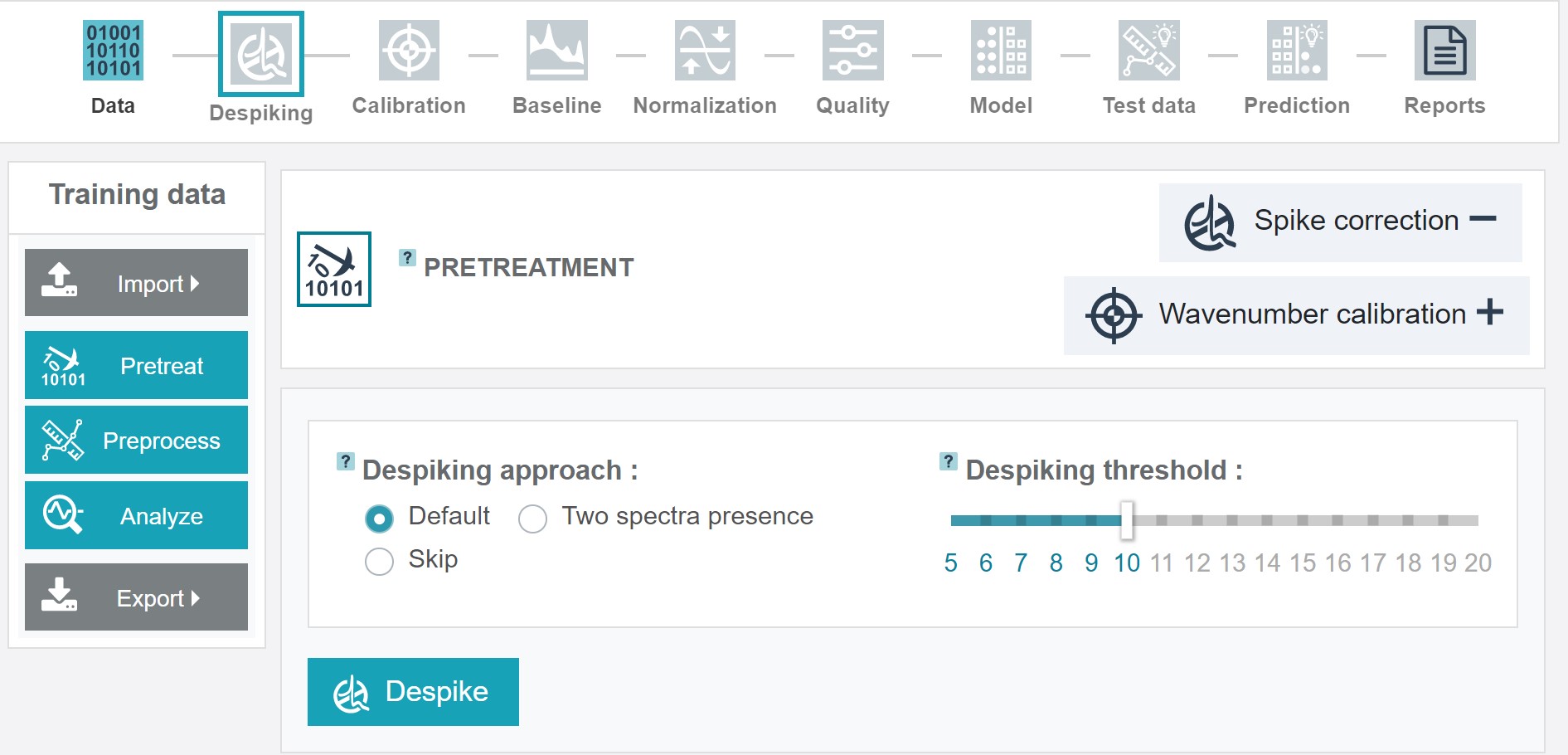The width and height of the screenshot is (1568, 755).
Task: Open the Prediction step icon
Action: click(1297, 51)
